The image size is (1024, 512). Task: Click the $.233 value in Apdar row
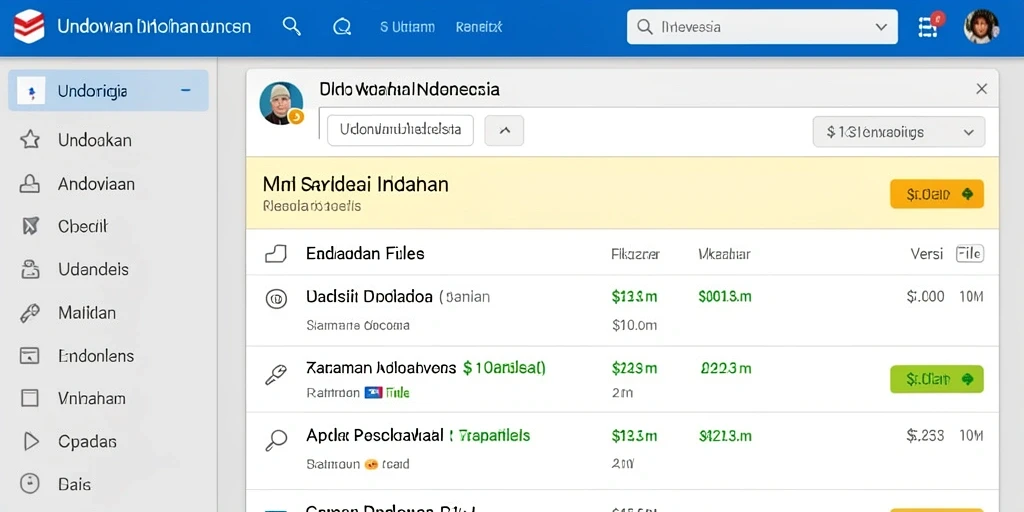pyautogui.click(x=925, y=435)
